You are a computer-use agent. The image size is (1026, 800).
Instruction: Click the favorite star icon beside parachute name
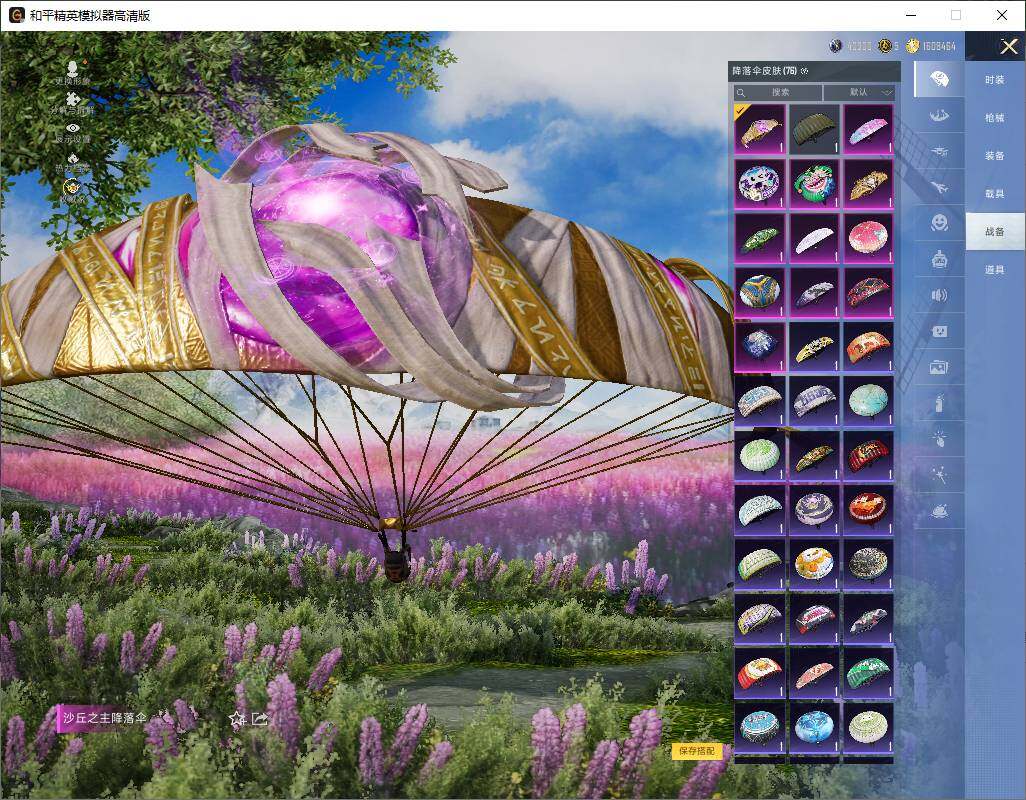pyautogui.click(x=237, y=719)
